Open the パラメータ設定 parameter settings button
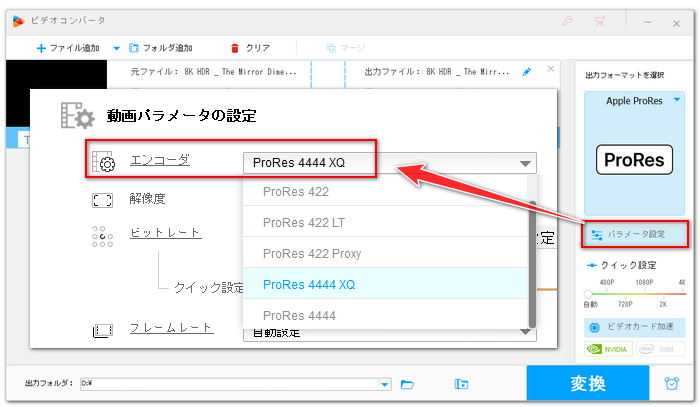Viewport: 700px width, 407px height. pyautogui.click(x=636, y=235)
